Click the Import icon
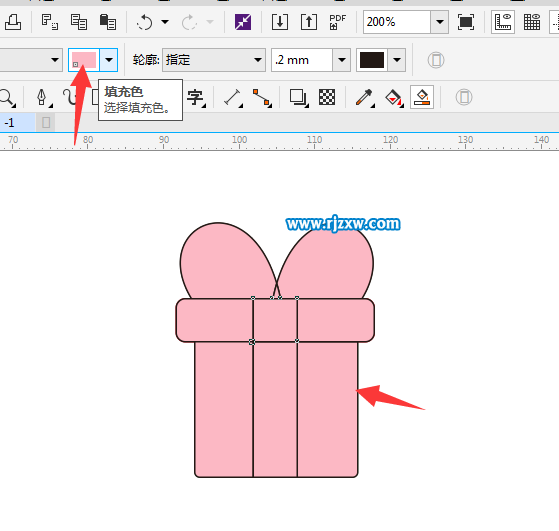Image resolution: width=559 pixels, height=531 pixels. [280, 22]
